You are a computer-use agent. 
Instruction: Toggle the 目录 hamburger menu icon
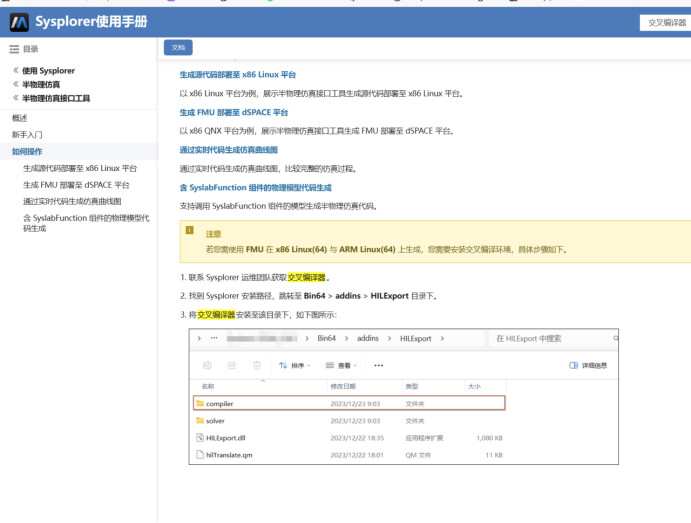(x=14, y=49)
